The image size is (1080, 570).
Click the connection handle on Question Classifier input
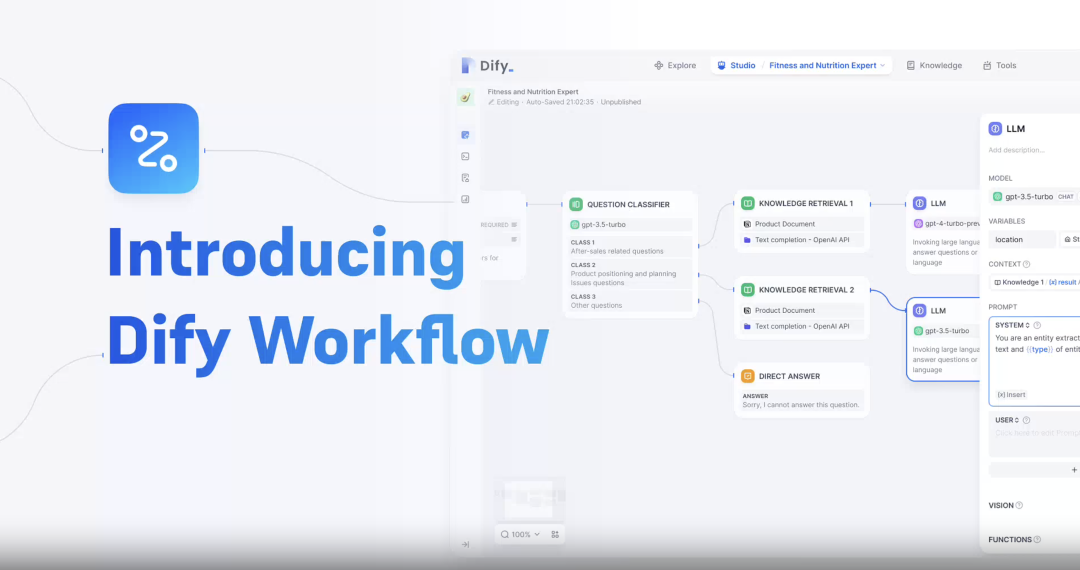tap(563, 204)
